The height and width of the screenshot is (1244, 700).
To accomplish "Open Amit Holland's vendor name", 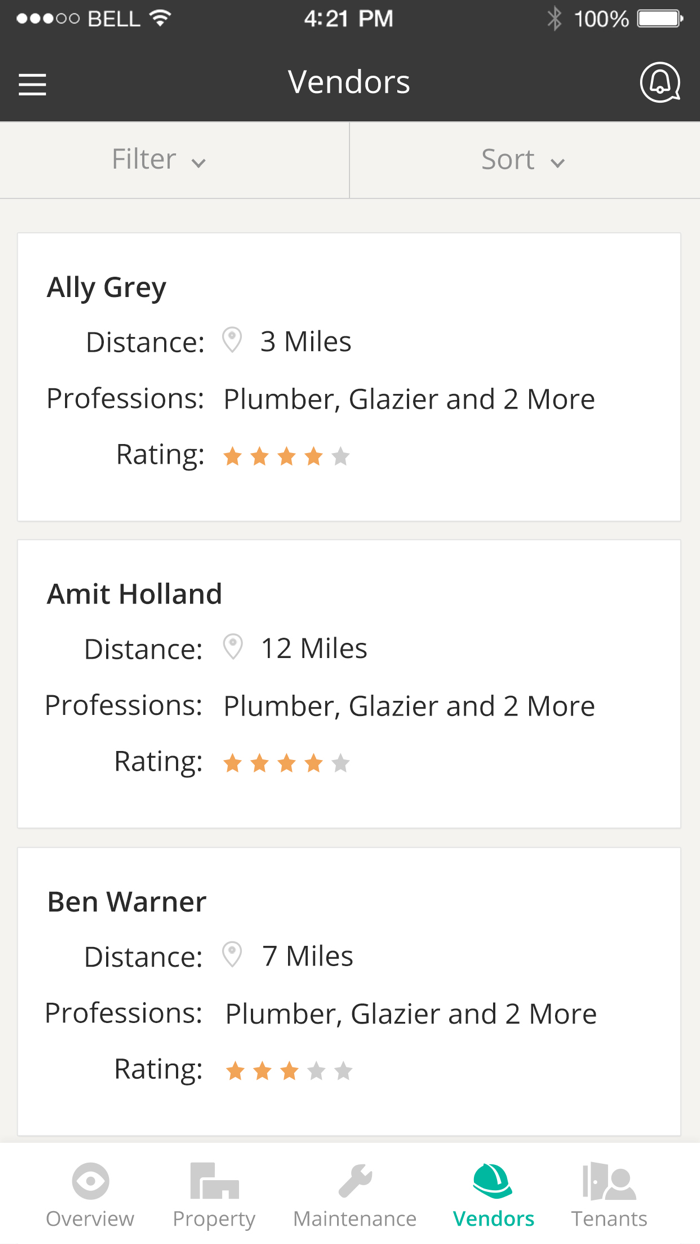I will [135, 594].
